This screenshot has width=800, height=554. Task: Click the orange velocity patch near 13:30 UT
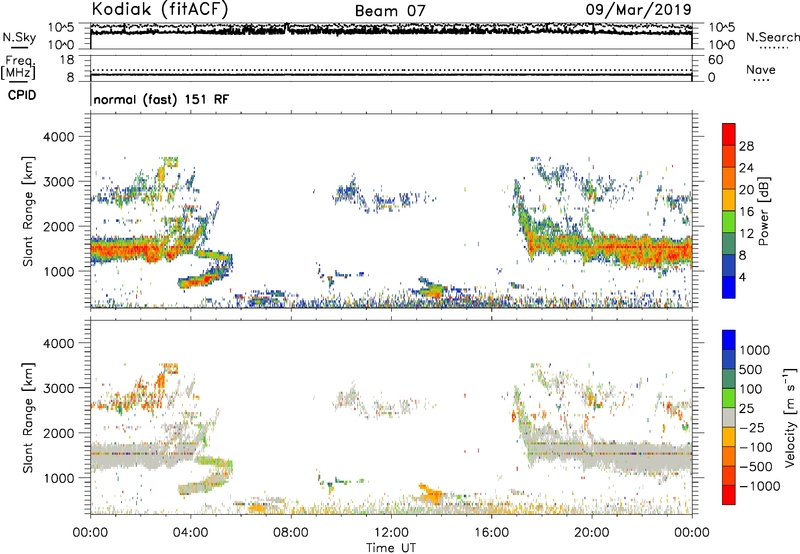432,494
